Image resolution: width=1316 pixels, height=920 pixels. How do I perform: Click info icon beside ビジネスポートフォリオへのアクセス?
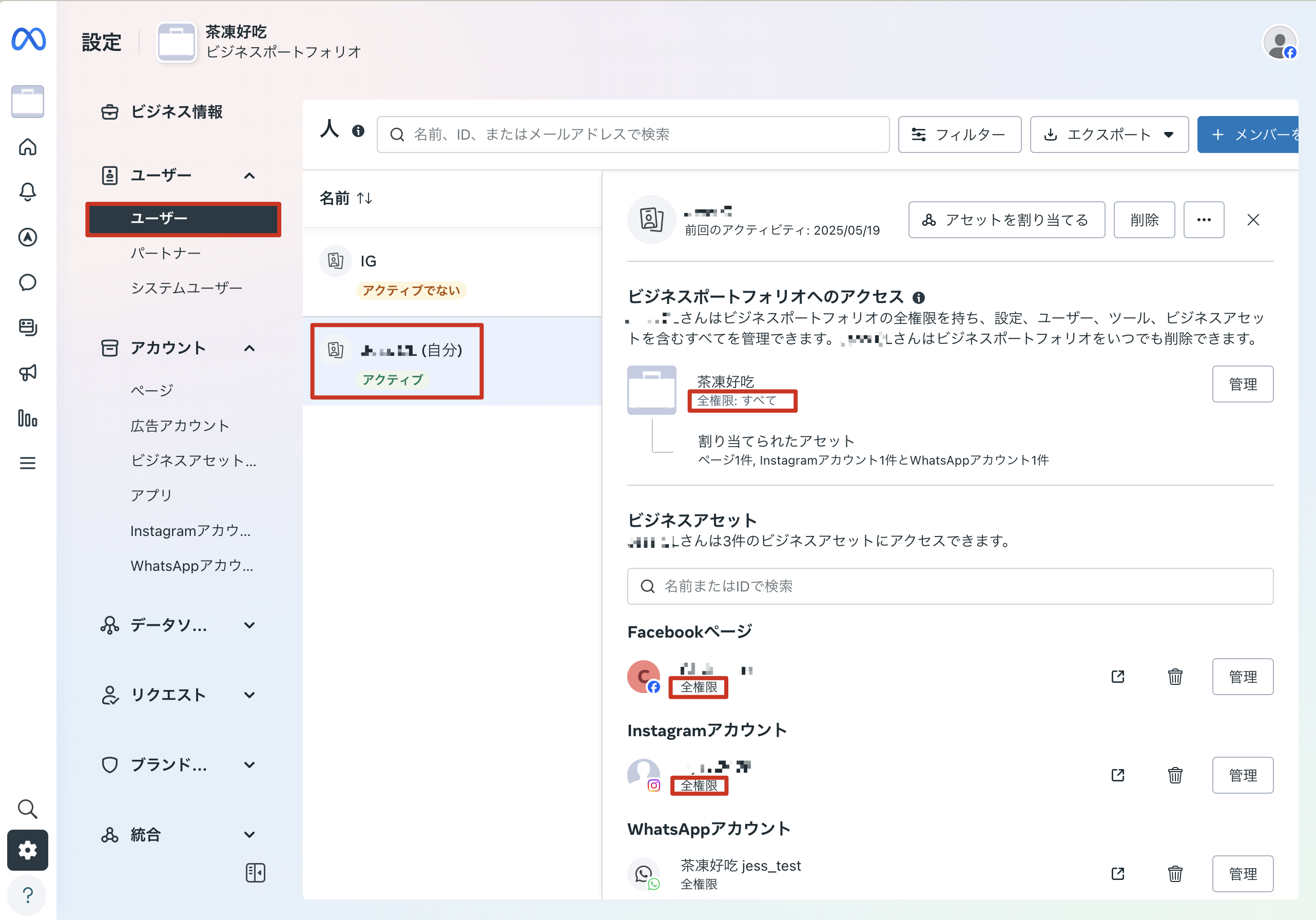tap(918, 297)
